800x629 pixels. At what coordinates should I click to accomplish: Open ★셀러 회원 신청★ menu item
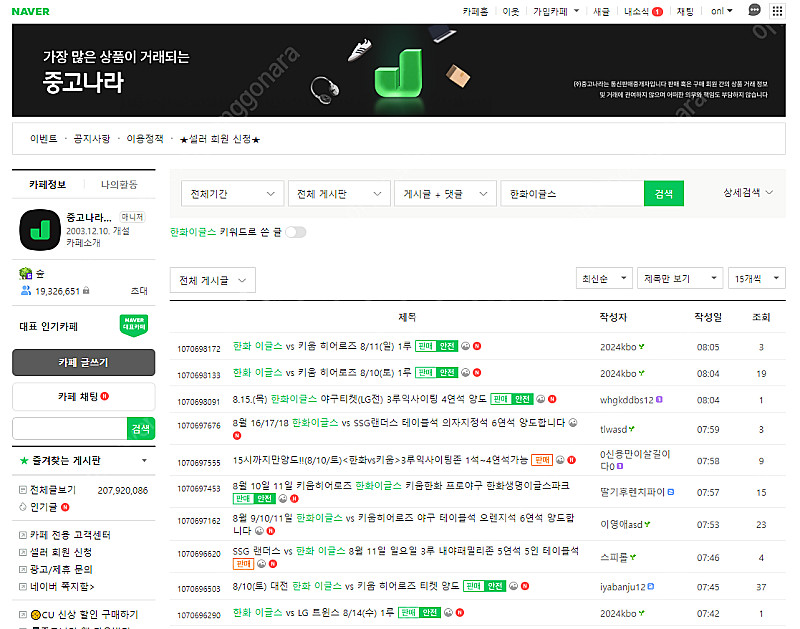click(220, 139)
